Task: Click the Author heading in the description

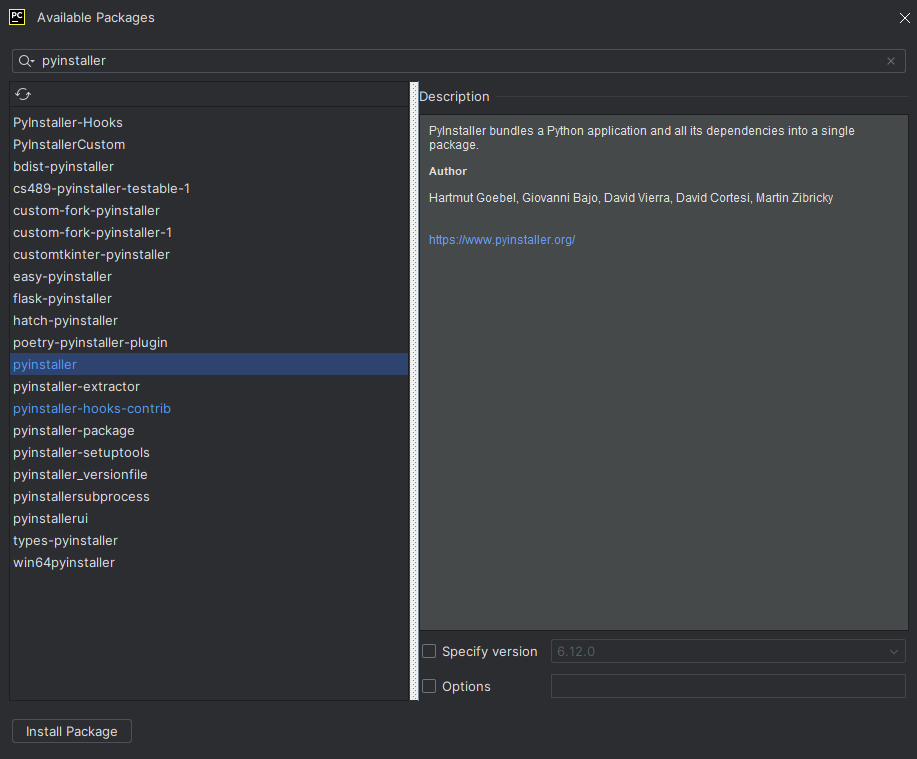Action: pos(447,171)
